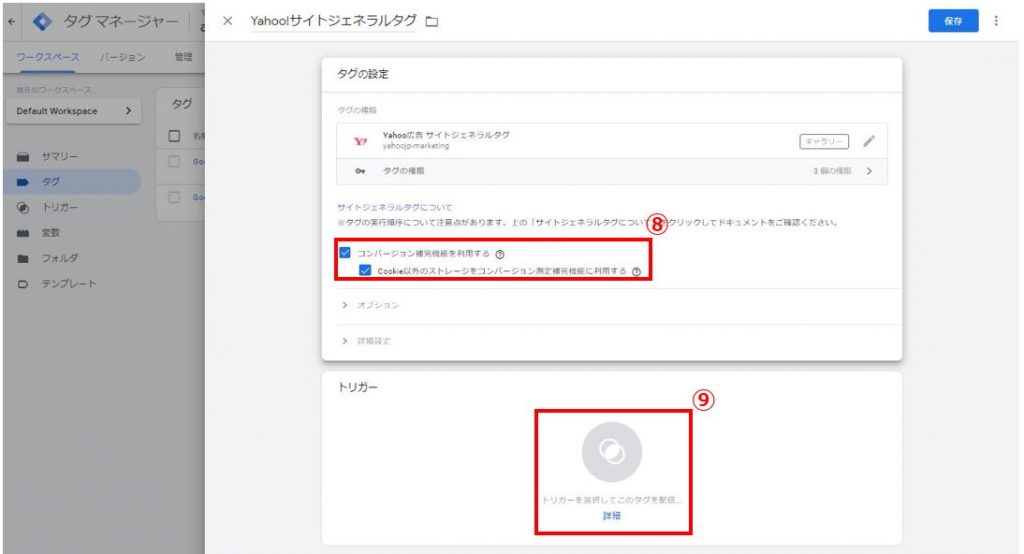Click the トリガー target icon
This screenshot has height=554, width=1024.
coord(23,208)
